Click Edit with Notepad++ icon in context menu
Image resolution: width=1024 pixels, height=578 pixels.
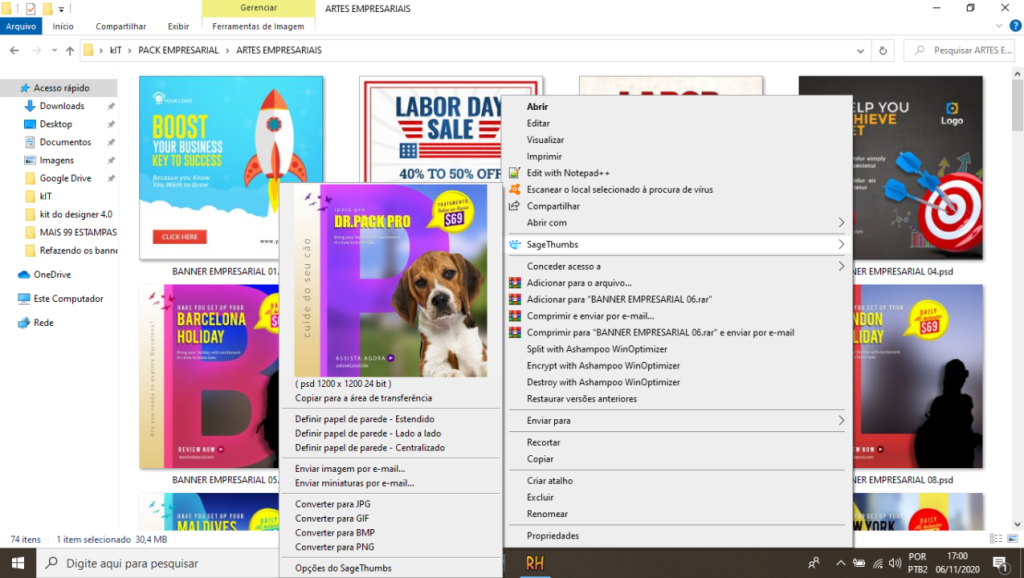click(x=515, y=173)
